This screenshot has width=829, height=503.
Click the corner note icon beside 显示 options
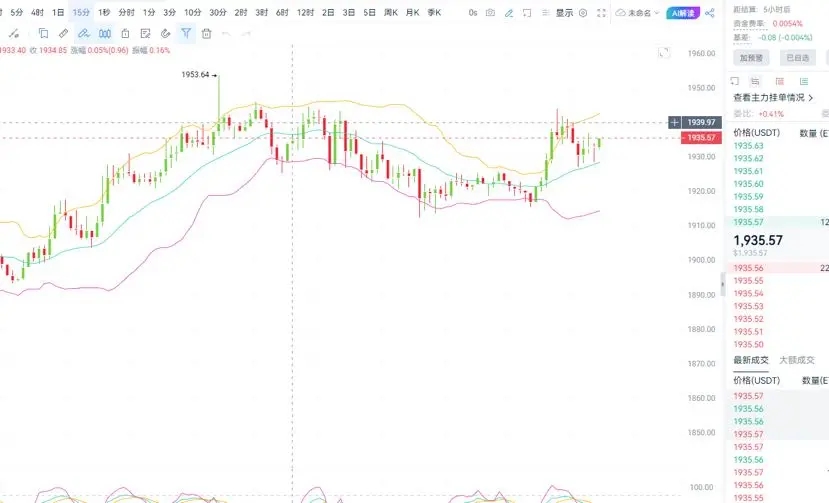527,13
